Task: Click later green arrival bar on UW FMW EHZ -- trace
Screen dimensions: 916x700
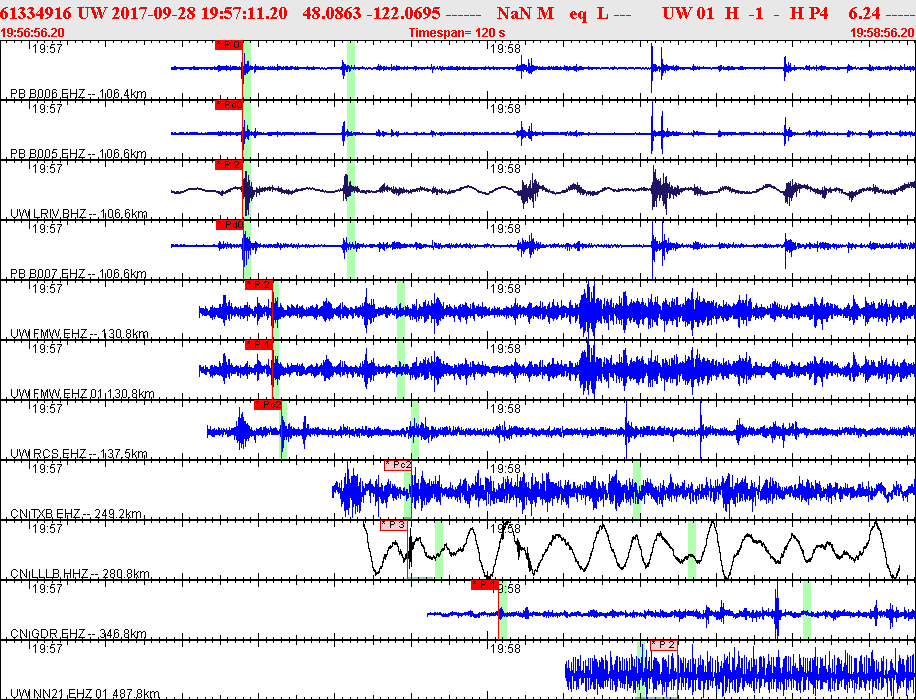Action: 401,310
